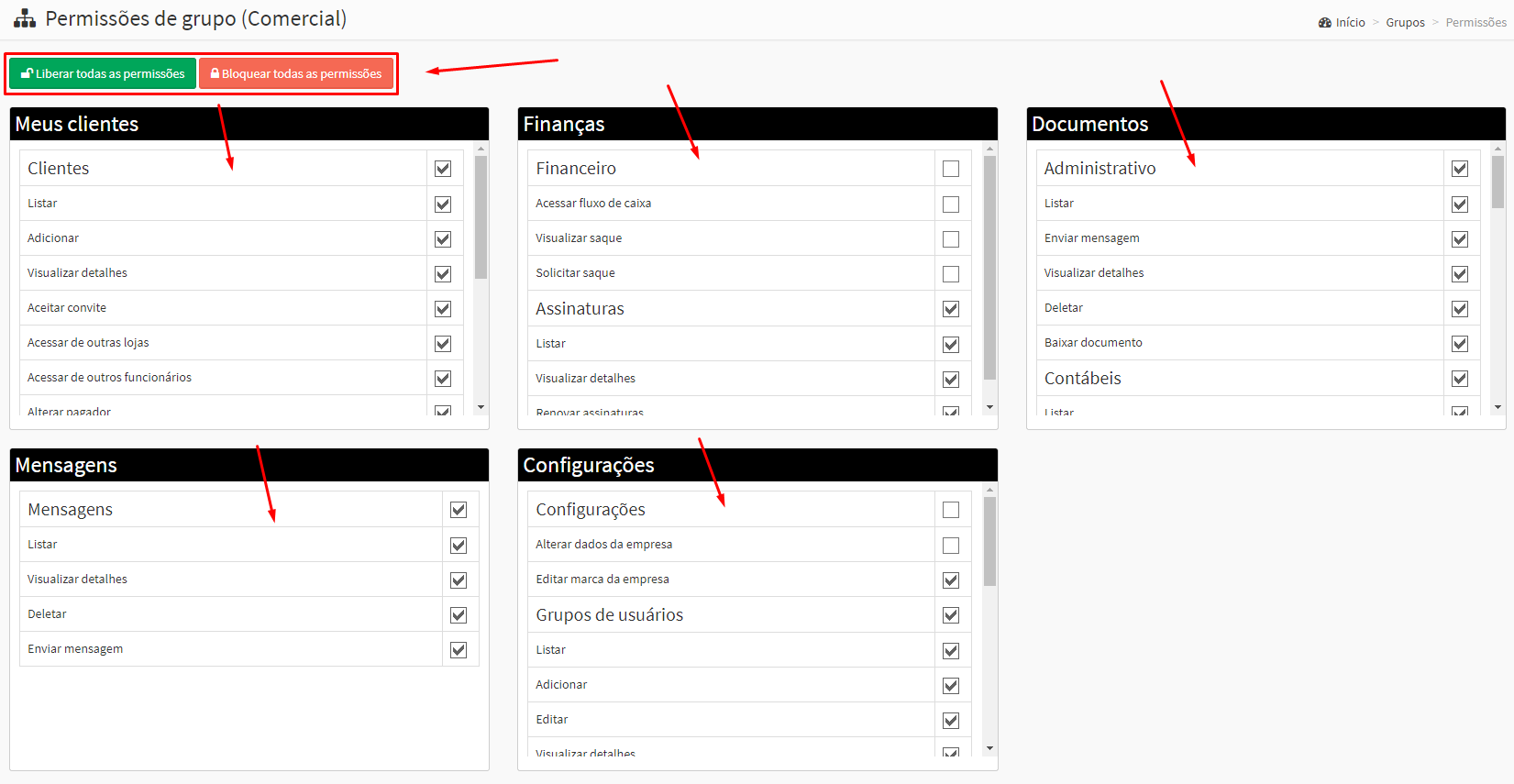Click the 'Acessar de outras lojas' label
1514x784 pixels.
[x=88, y=343]
